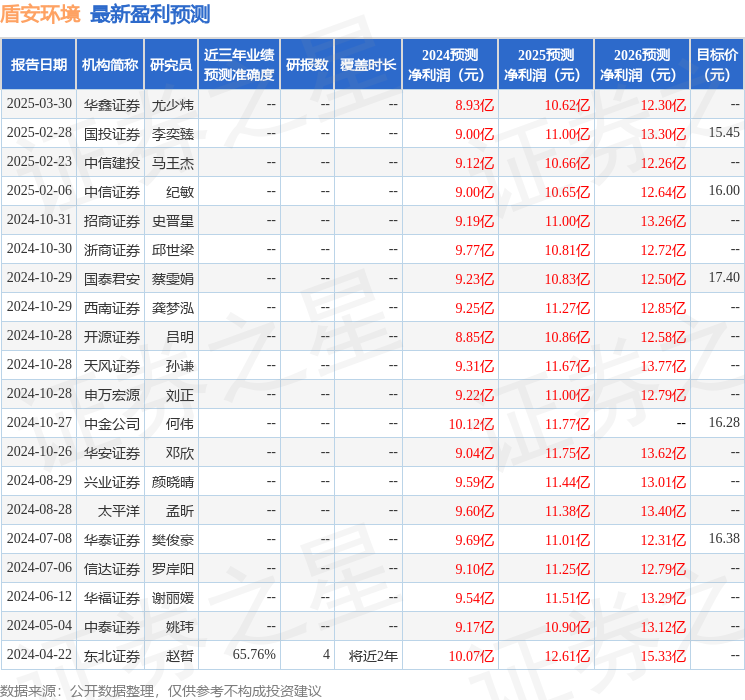Select the 国投证券 cell
The height and width of the screenshot is (700, 745).
(x=112, y=134)
